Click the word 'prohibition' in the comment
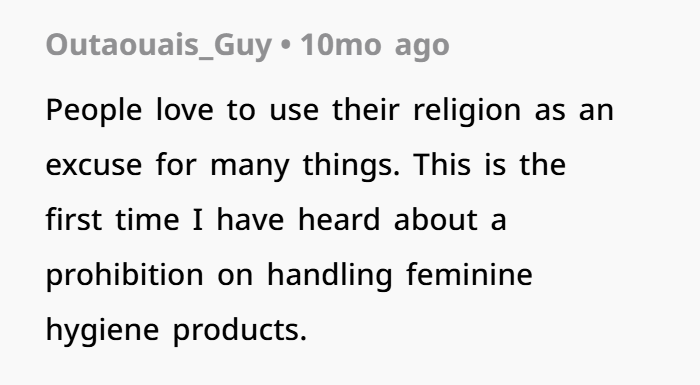This screenshot has height=385, width=700. point(125,275)
